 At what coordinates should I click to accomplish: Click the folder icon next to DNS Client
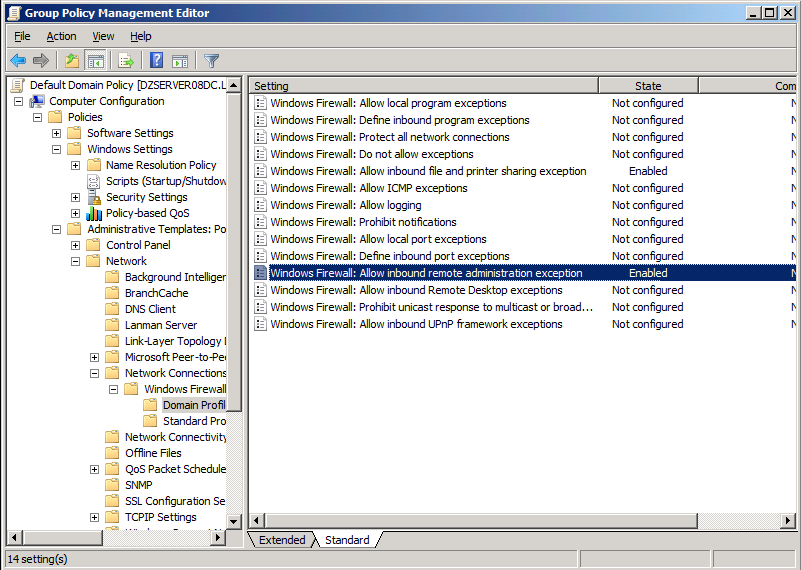point(112,309)
